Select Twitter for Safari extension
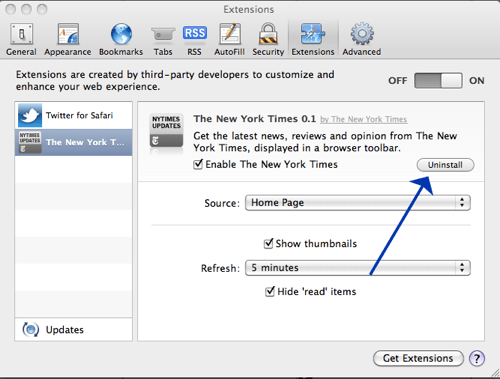Viewport: 500px width, 379px height. (74, 115)
